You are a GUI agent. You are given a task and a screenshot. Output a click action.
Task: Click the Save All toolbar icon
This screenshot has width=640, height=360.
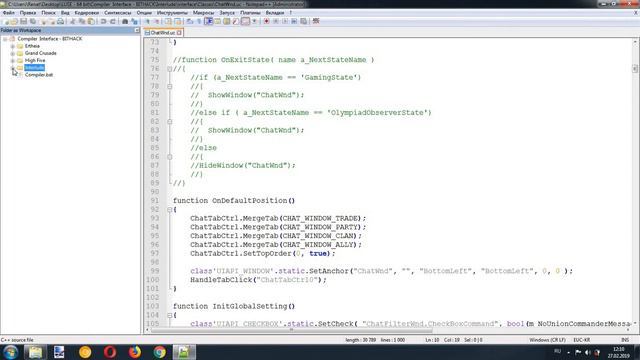[33, 21]
